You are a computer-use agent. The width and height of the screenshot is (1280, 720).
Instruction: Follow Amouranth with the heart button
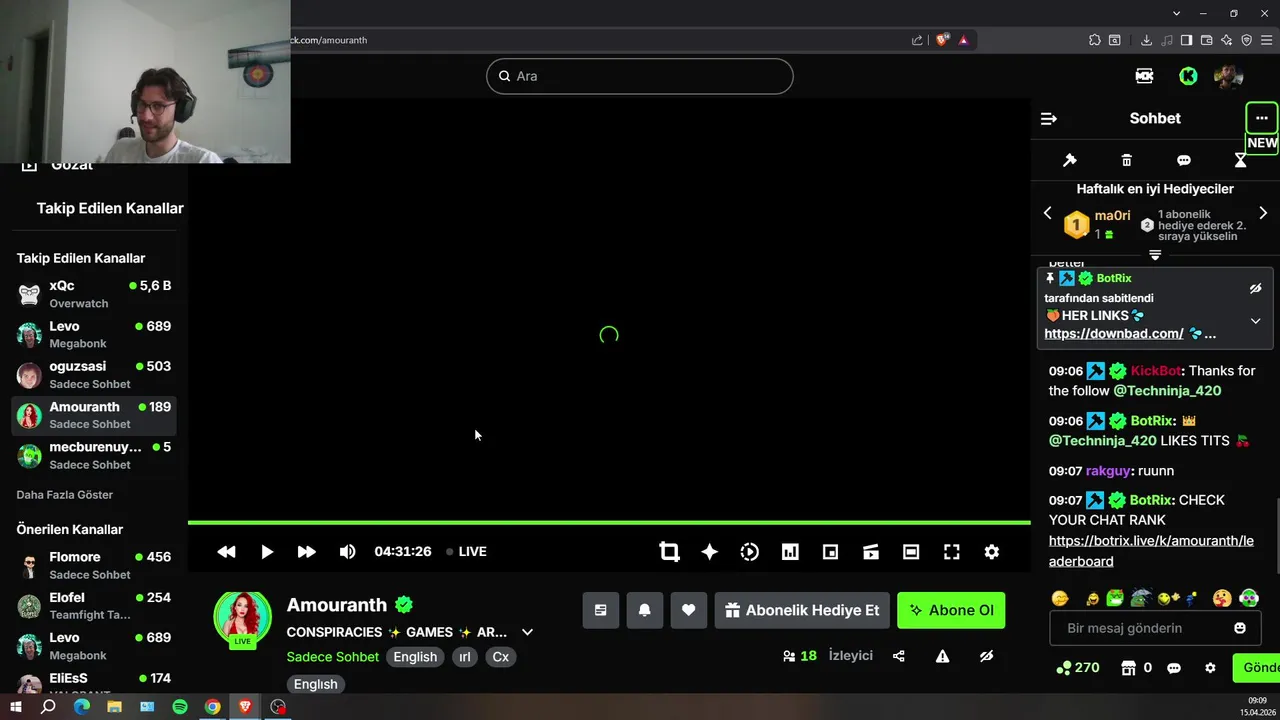point(689,610)
